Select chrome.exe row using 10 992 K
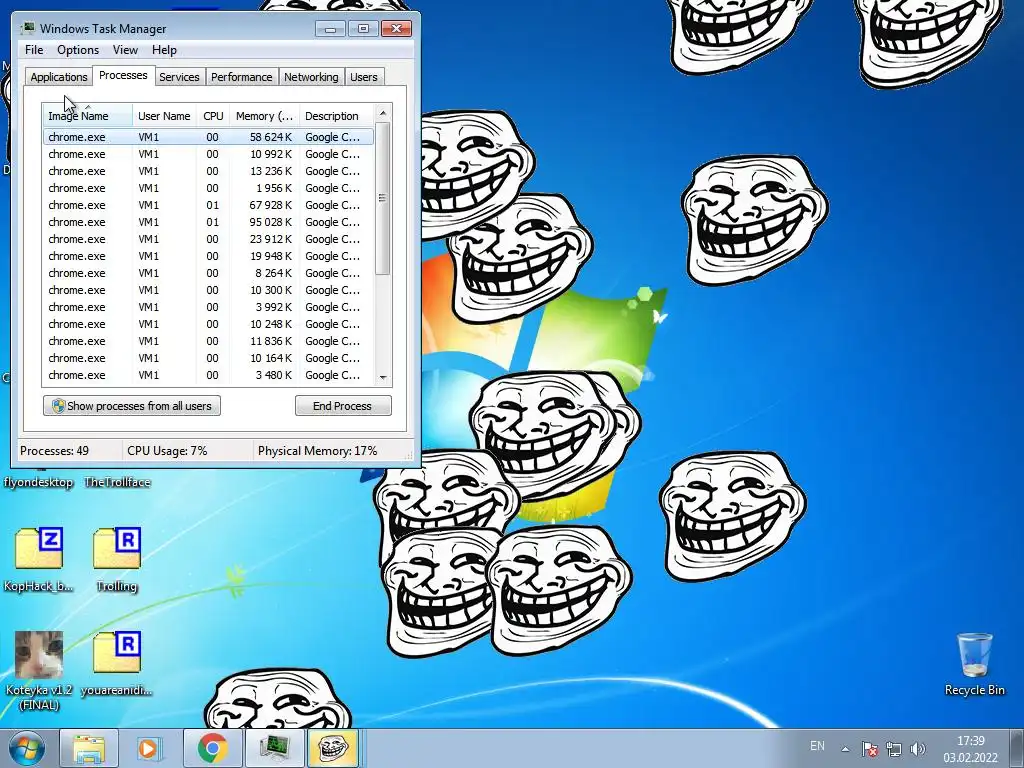Viewport: 1024px width, 768px height. click(208, 154)
